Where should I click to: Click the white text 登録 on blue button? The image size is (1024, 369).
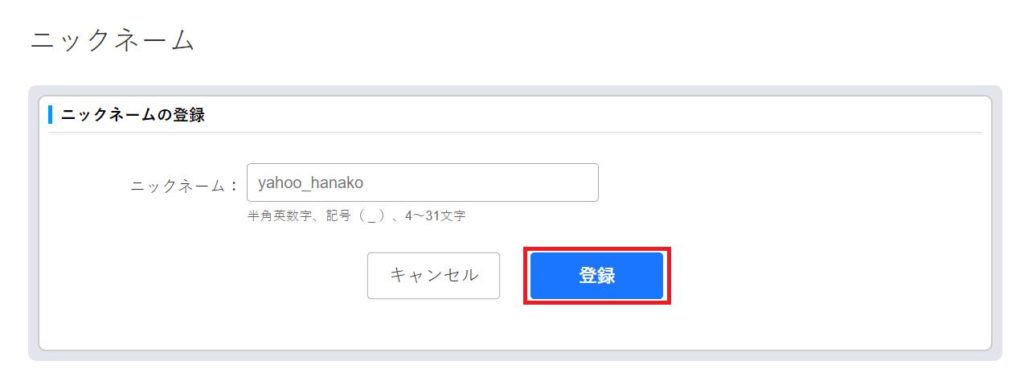[596, 276]
